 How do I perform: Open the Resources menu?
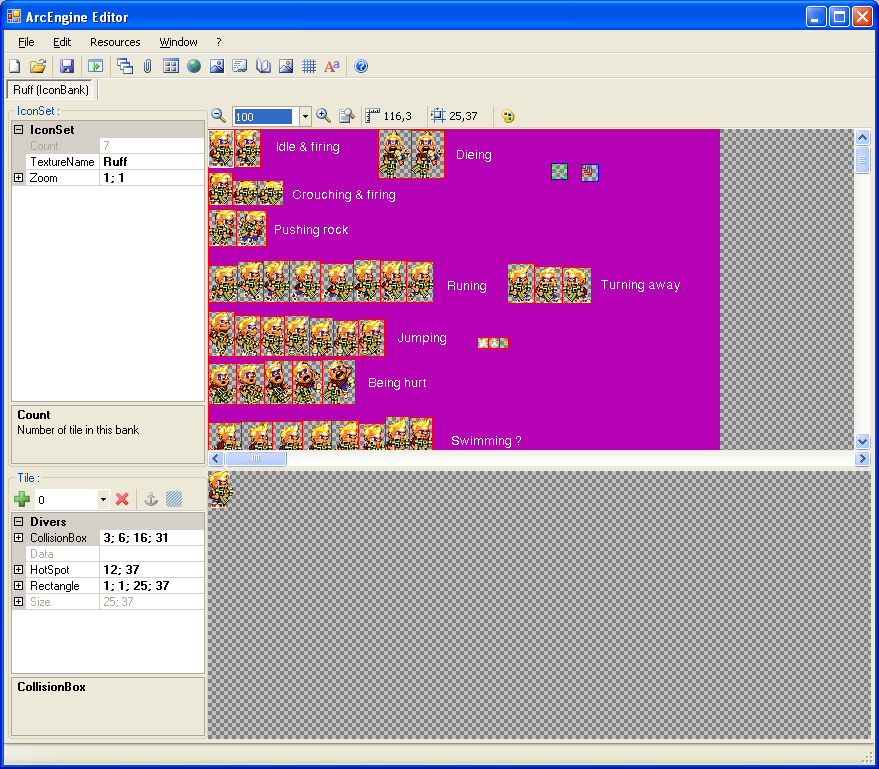tap(115, 42)
